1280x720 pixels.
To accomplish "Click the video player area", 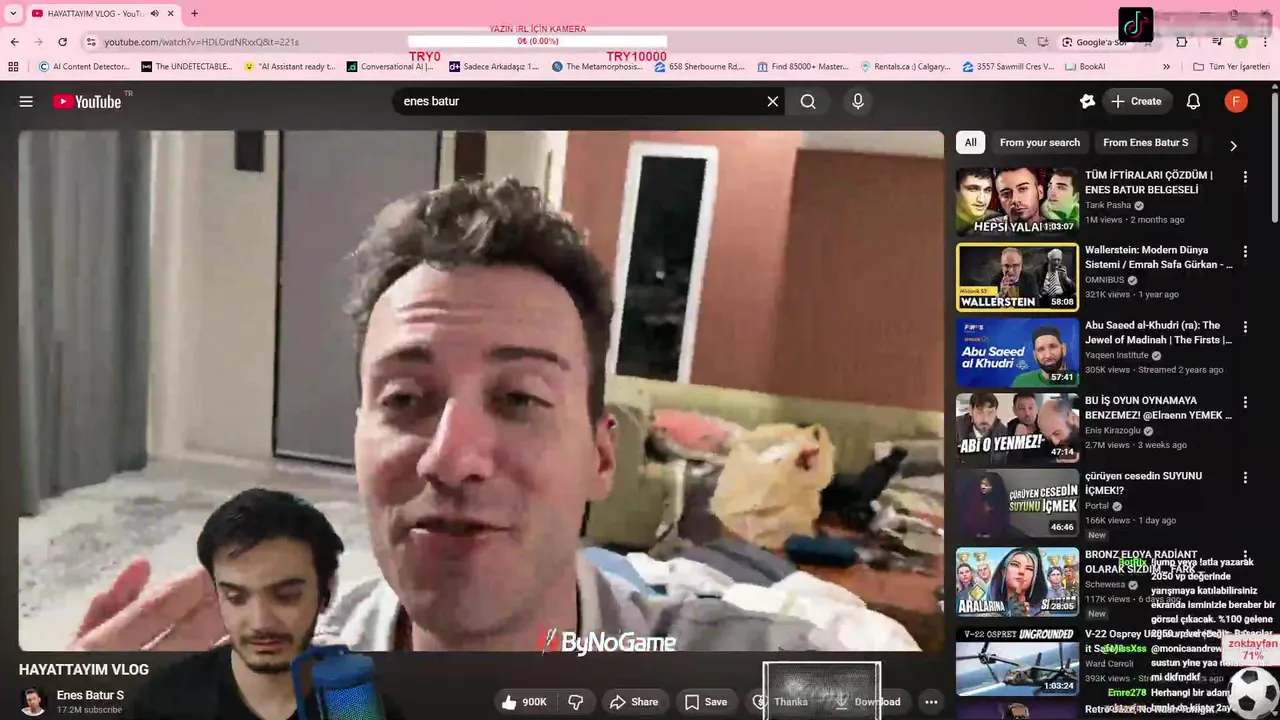I will point(481,391).
